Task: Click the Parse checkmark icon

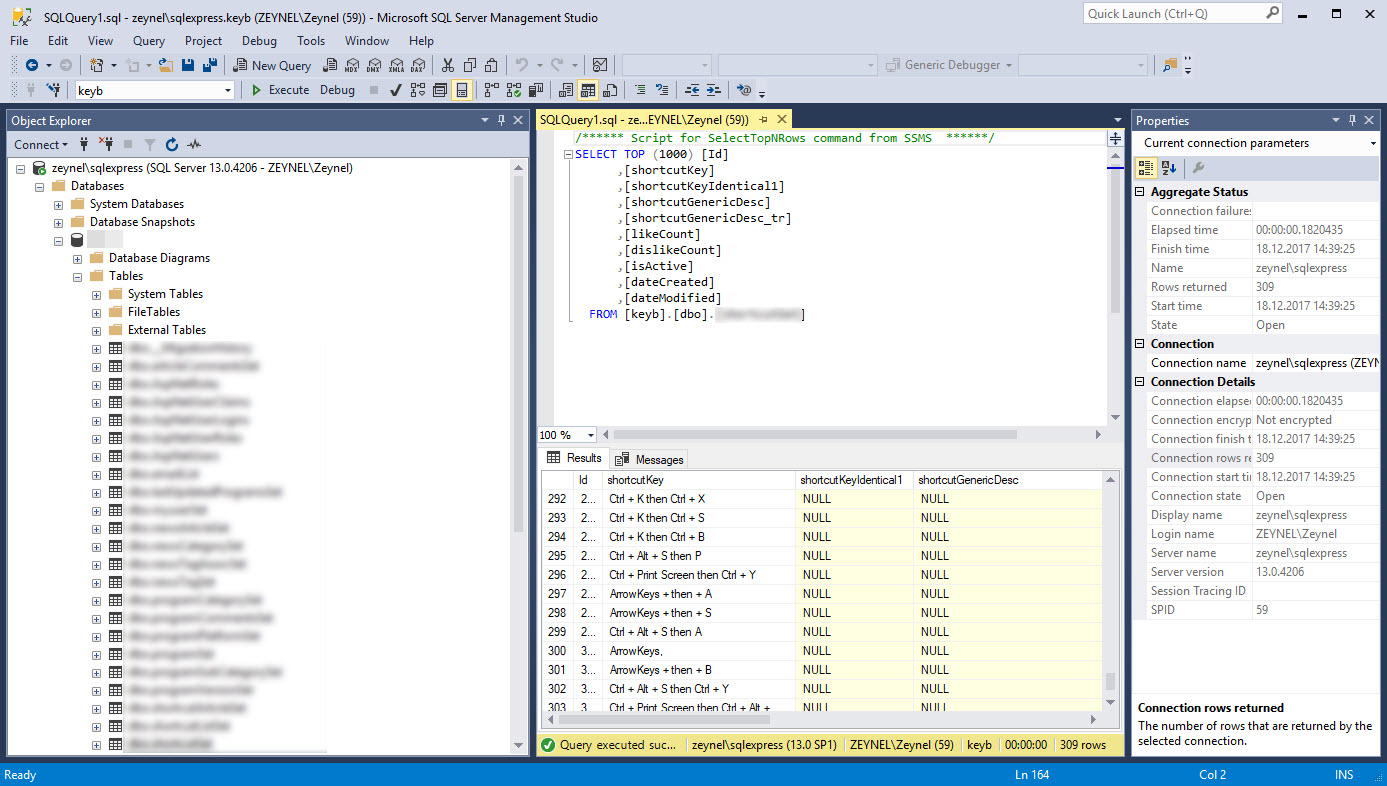Action: tap(395, 90)
